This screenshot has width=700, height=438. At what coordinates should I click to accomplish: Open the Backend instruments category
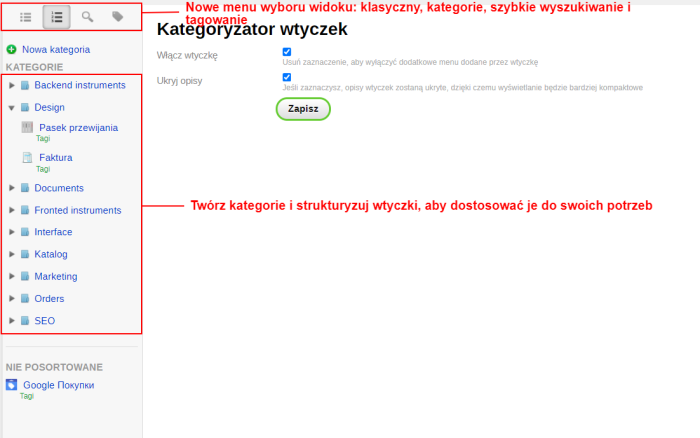click(80, 85)
